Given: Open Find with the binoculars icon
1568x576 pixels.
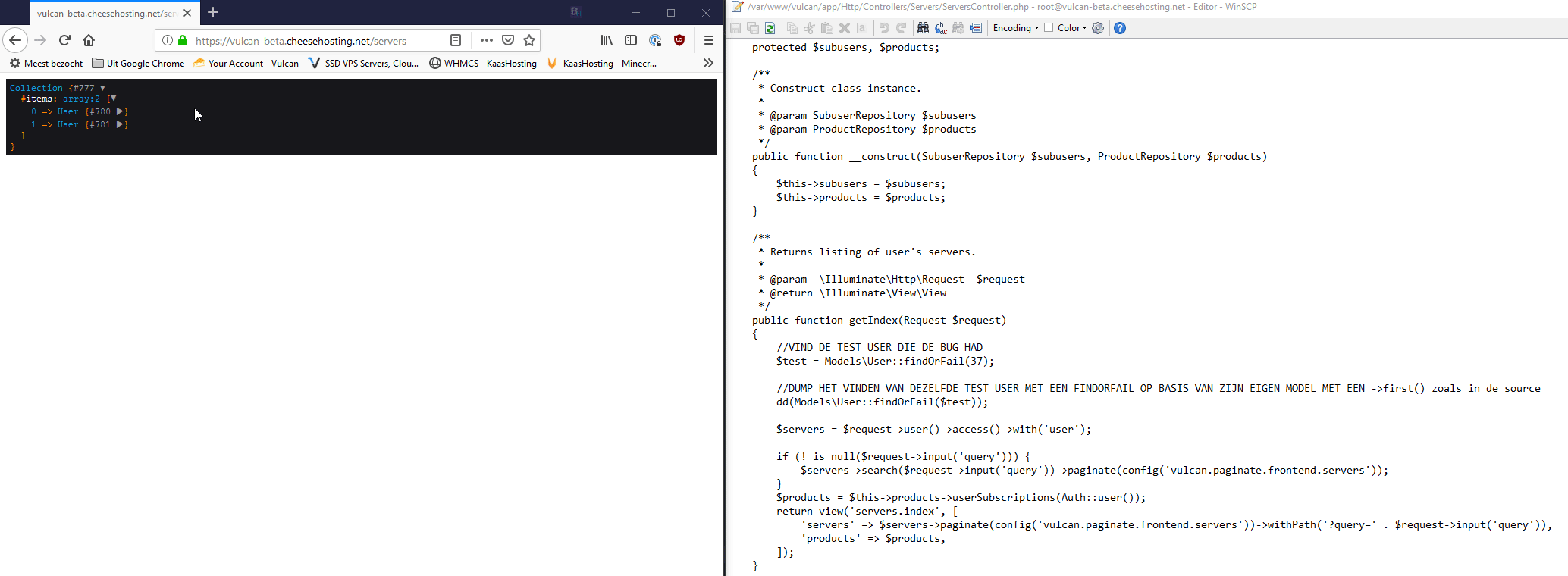Looking at the screenshot, I should point(923,28).
